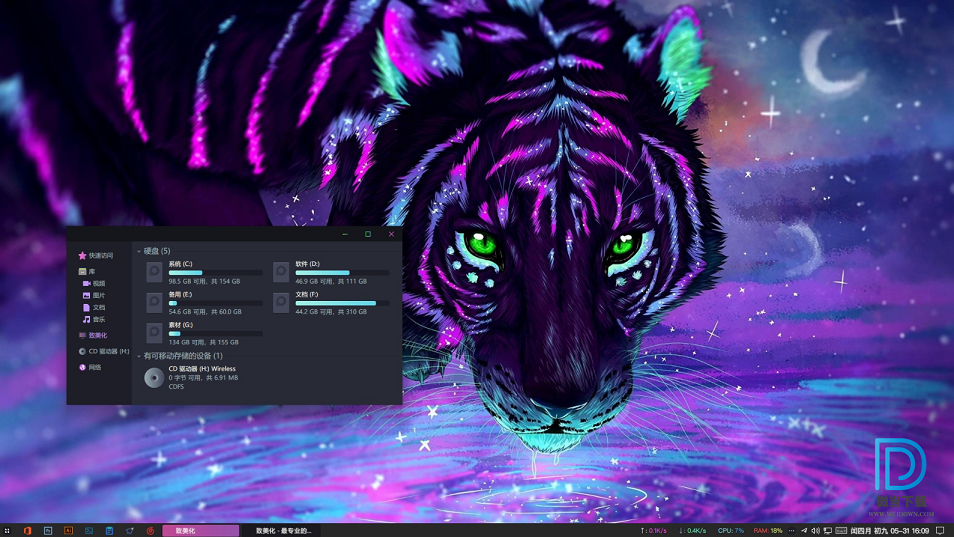This screenshot has height=537, width=954.
Task: Launch Photoshop from the taskbar
Action: (48, 530)
